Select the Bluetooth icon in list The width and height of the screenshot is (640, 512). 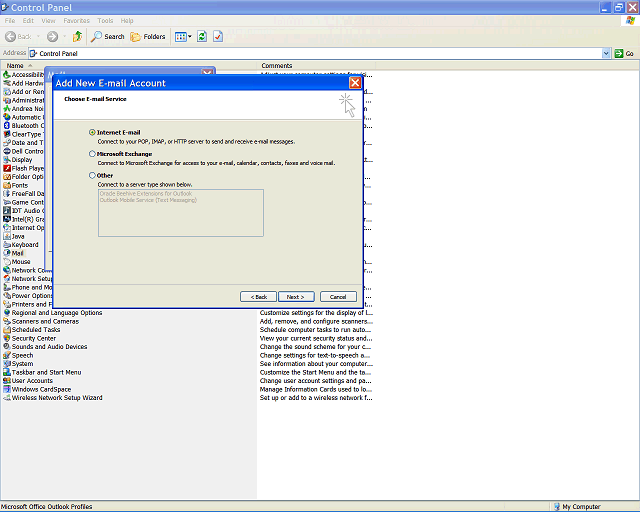point(7,126)
